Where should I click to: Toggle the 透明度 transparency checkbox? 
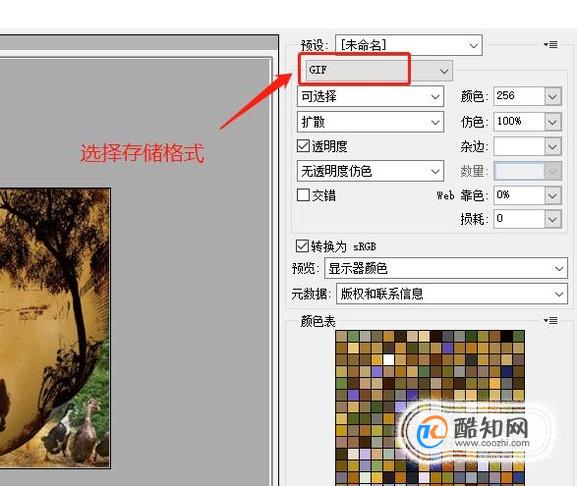pos(303,146)
